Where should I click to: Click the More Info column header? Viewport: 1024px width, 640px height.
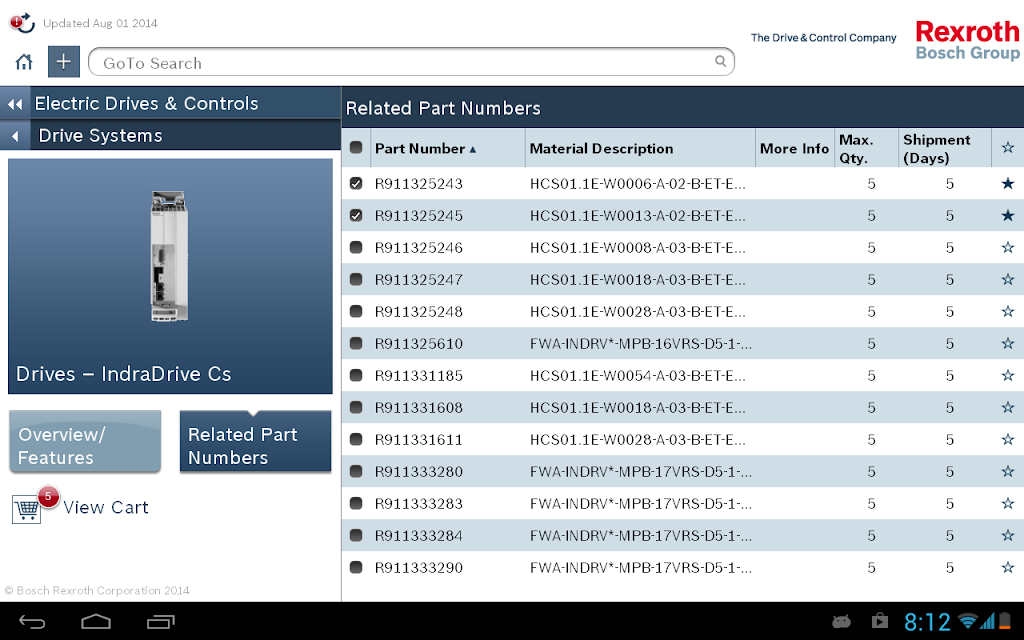pyautogui.click(x=794, y=149)
